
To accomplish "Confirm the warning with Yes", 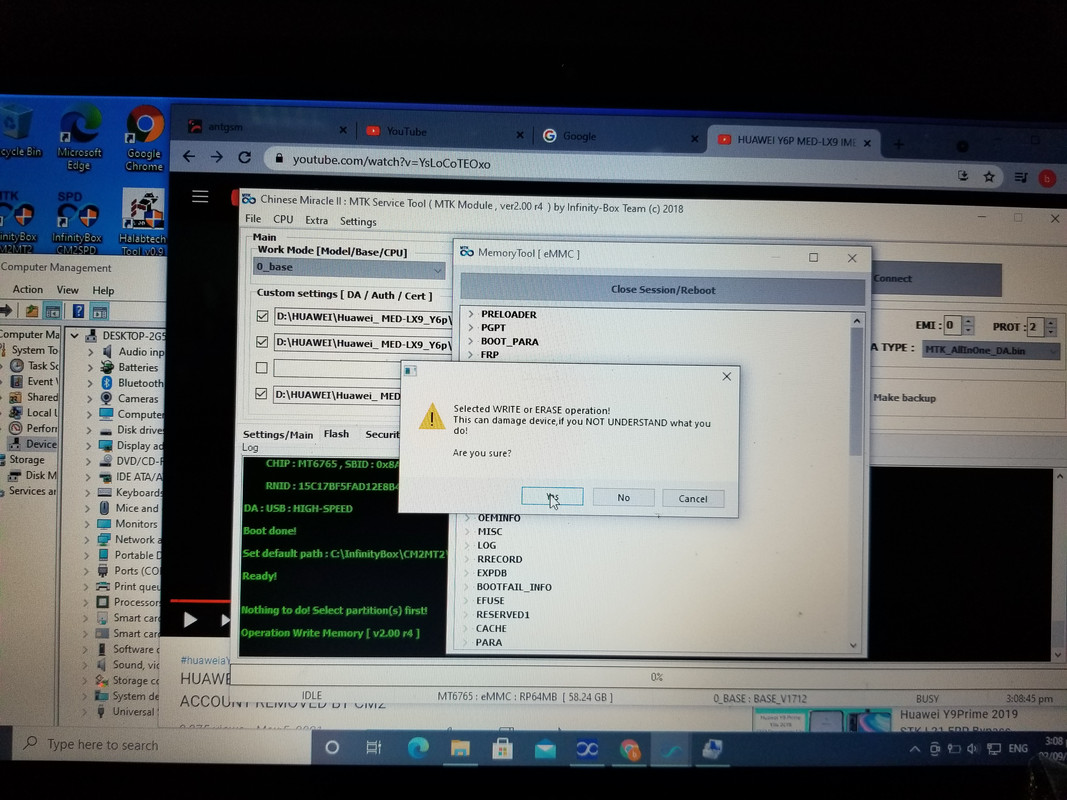I will (x=552, y=497).
